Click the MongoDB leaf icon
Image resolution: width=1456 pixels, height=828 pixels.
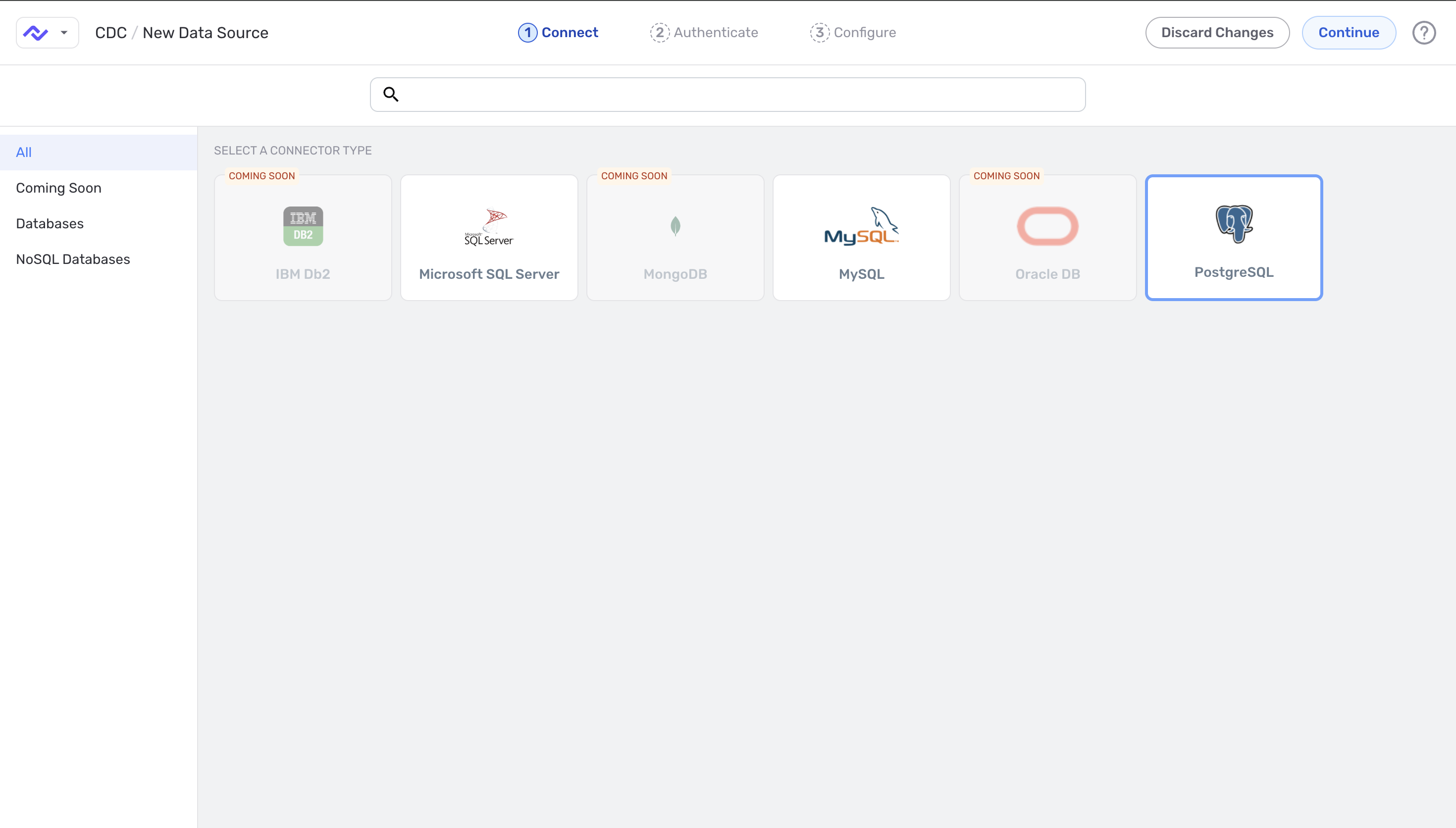[x=676, y=226]
